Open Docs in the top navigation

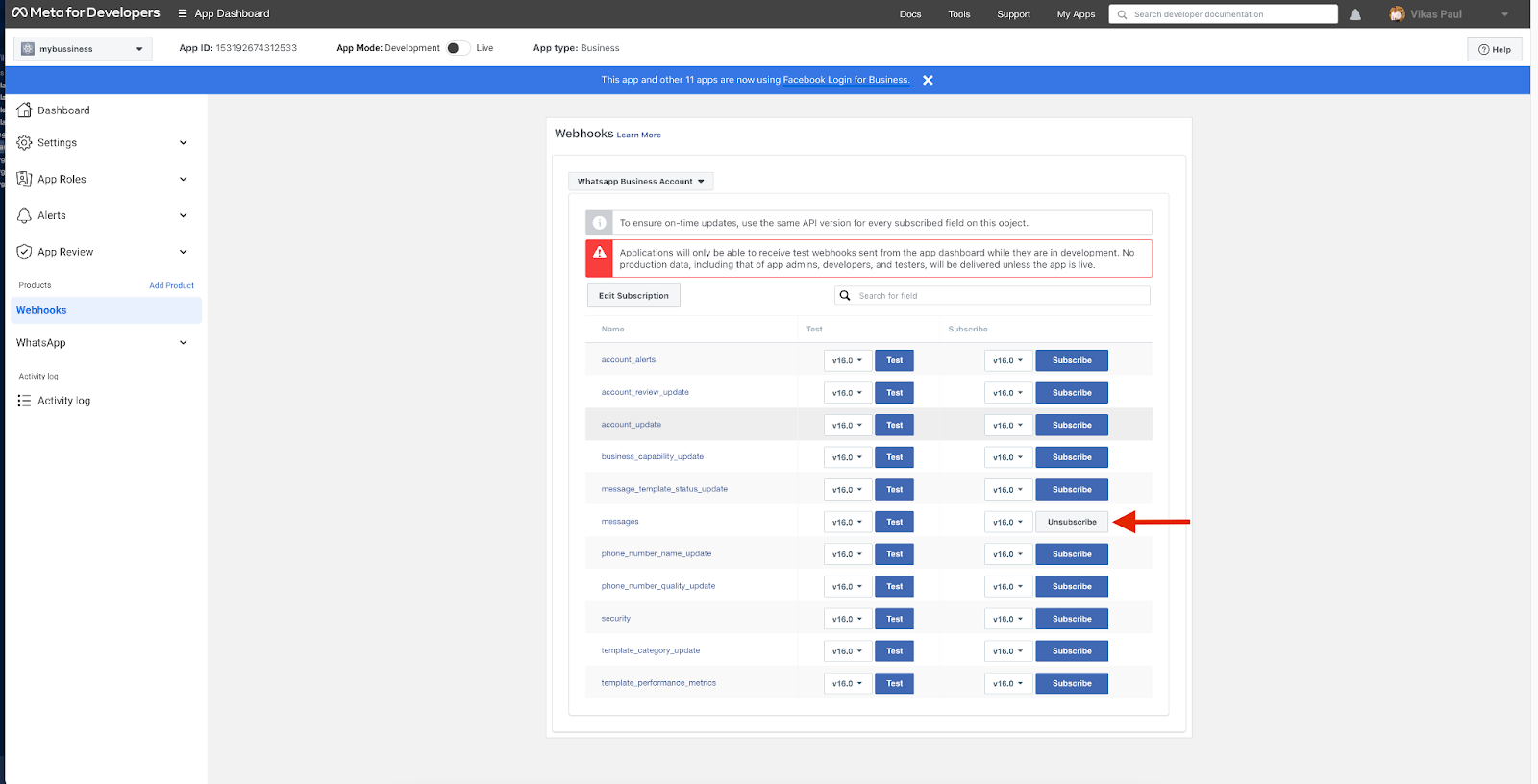[x=910, y=14]
